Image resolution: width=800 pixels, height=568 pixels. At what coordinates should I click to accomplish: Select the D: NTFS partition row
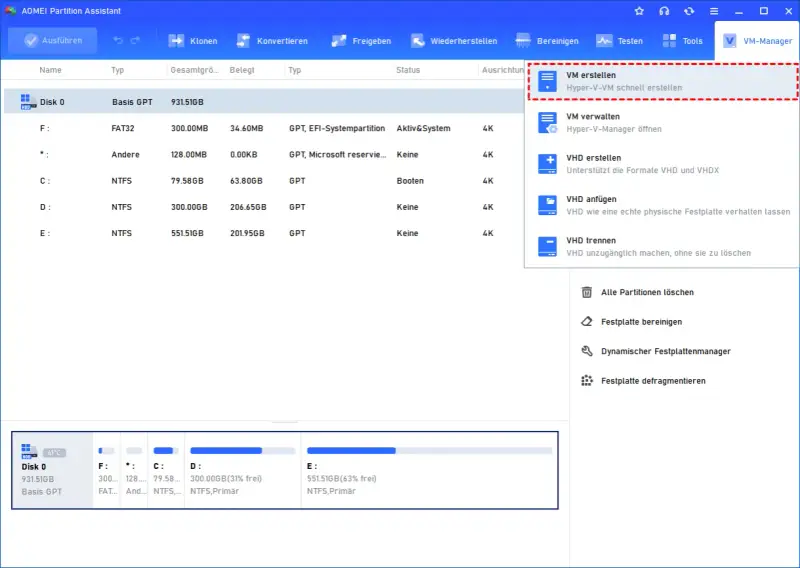pos(264,207)
